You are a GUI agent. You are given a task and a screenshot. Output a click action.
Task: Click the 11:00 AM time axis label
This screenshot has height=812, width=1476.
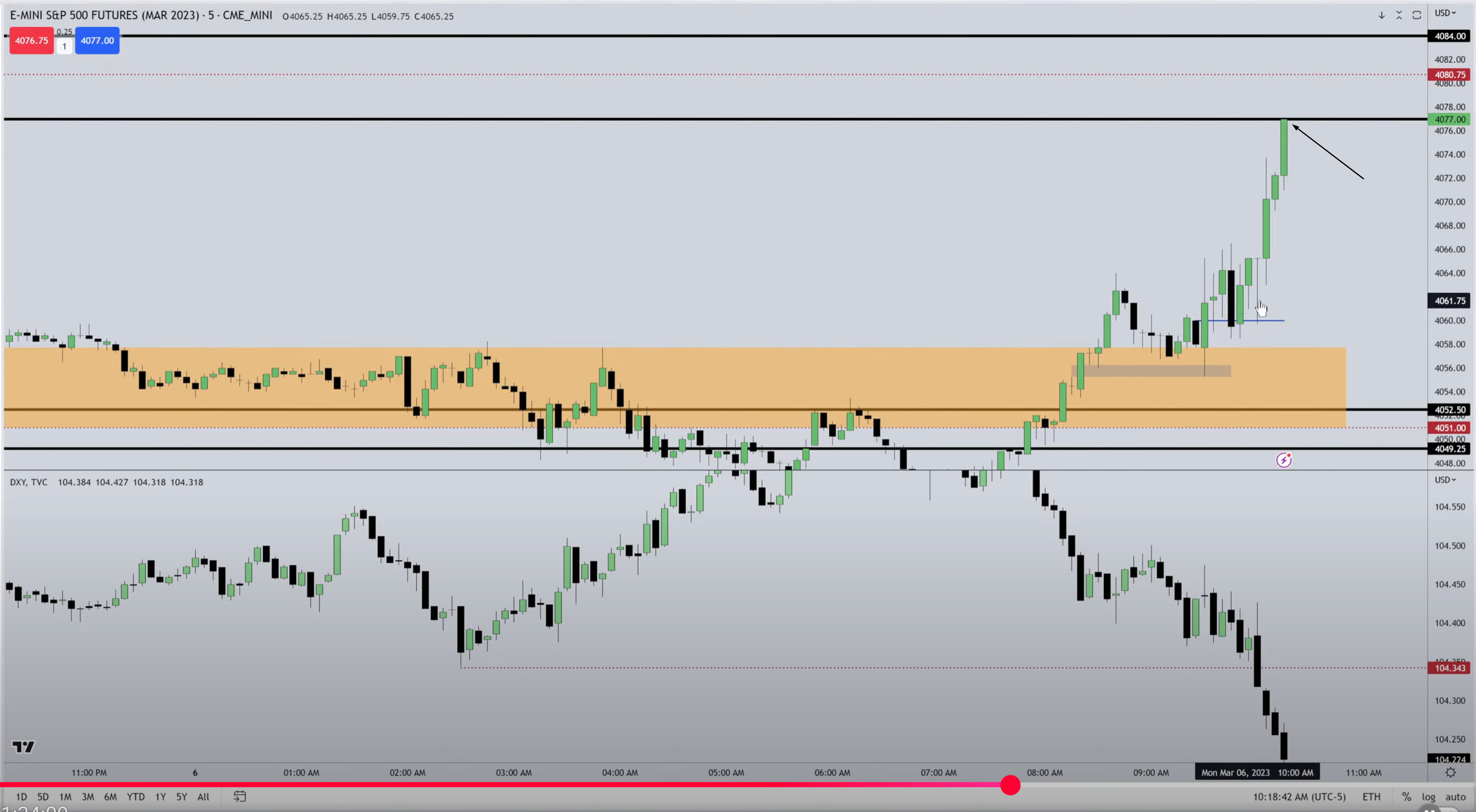(1363, 772)
